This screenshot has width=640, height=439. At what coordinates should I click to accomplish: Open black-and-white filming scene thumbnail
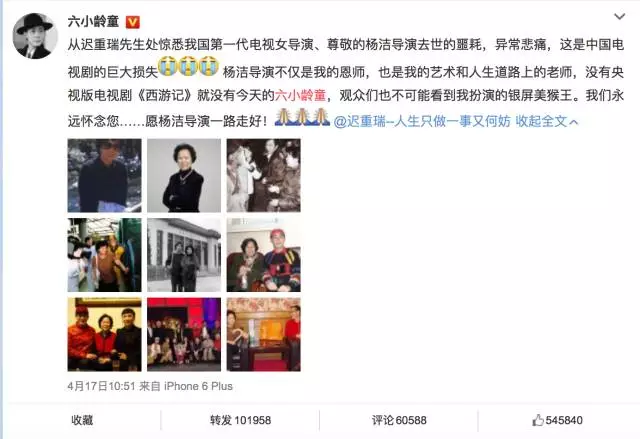point(264,175)
